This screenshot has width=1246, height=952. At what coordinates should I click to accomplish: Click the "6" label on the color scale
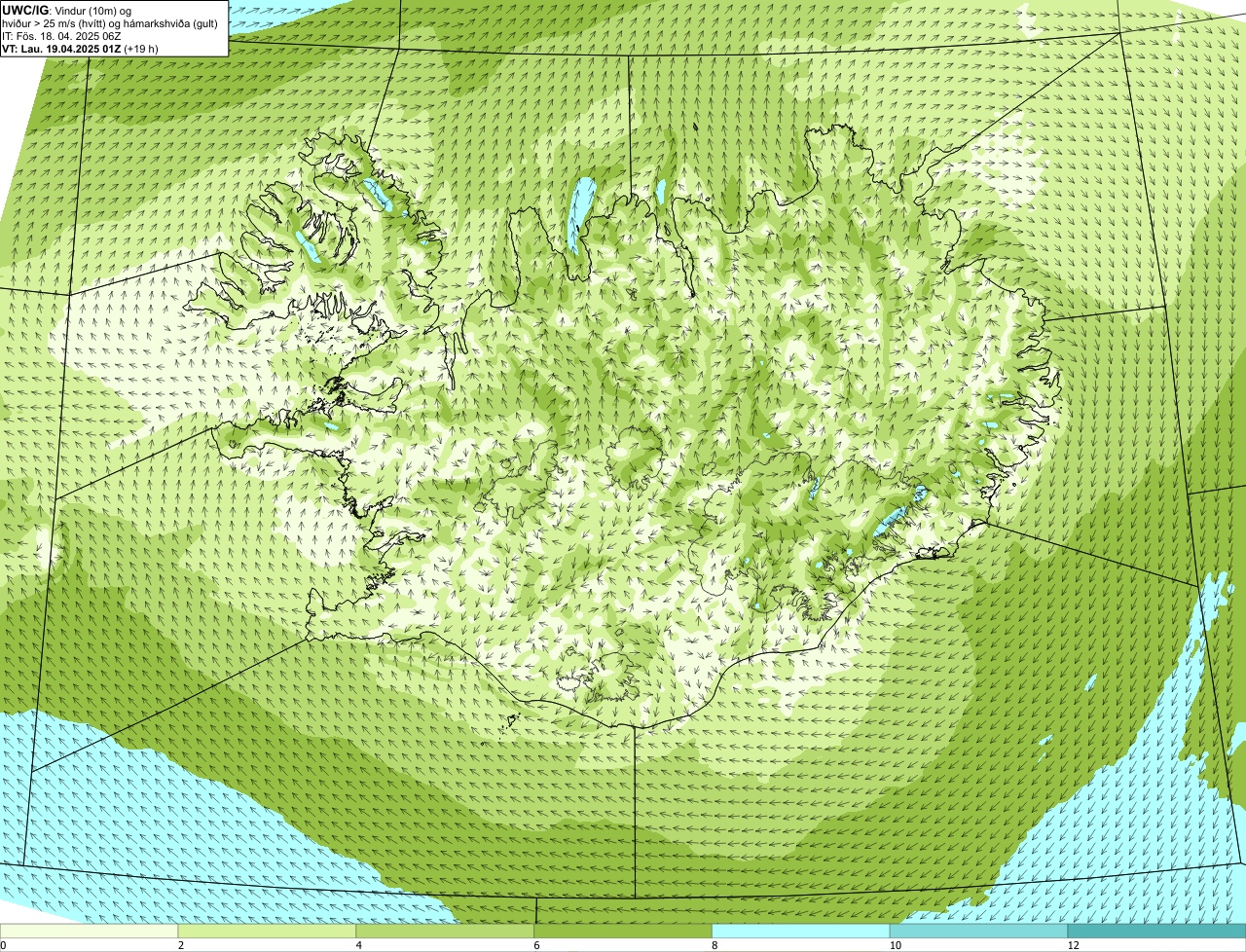tap(537, 945)
